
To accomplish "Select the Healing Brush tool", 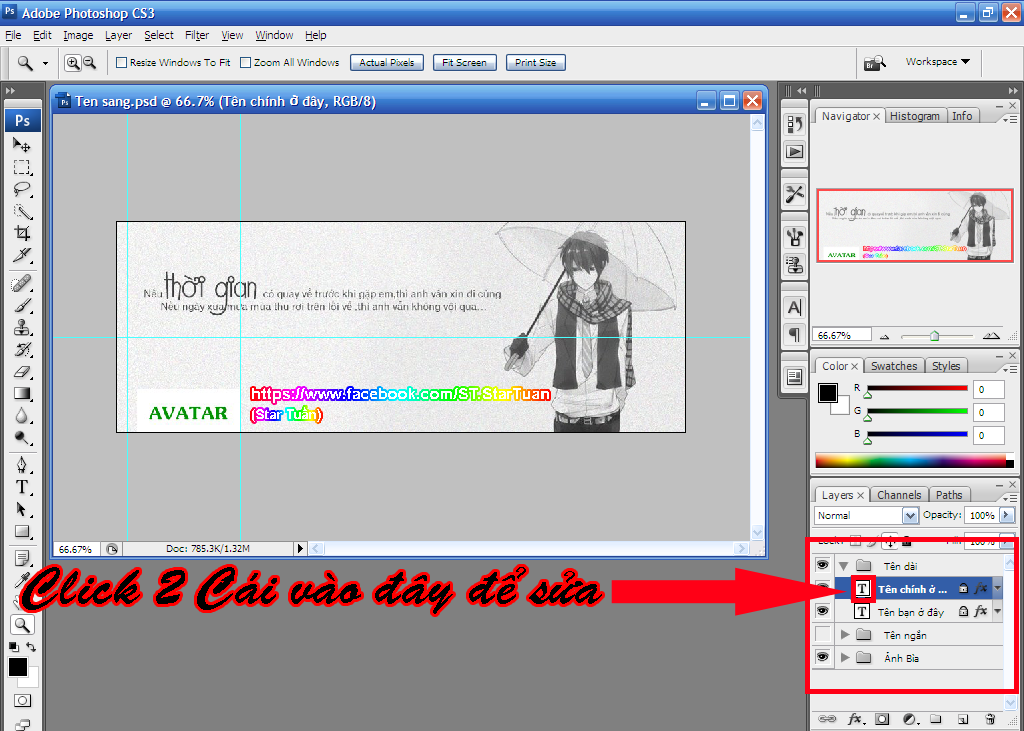I will pos(22,284).
